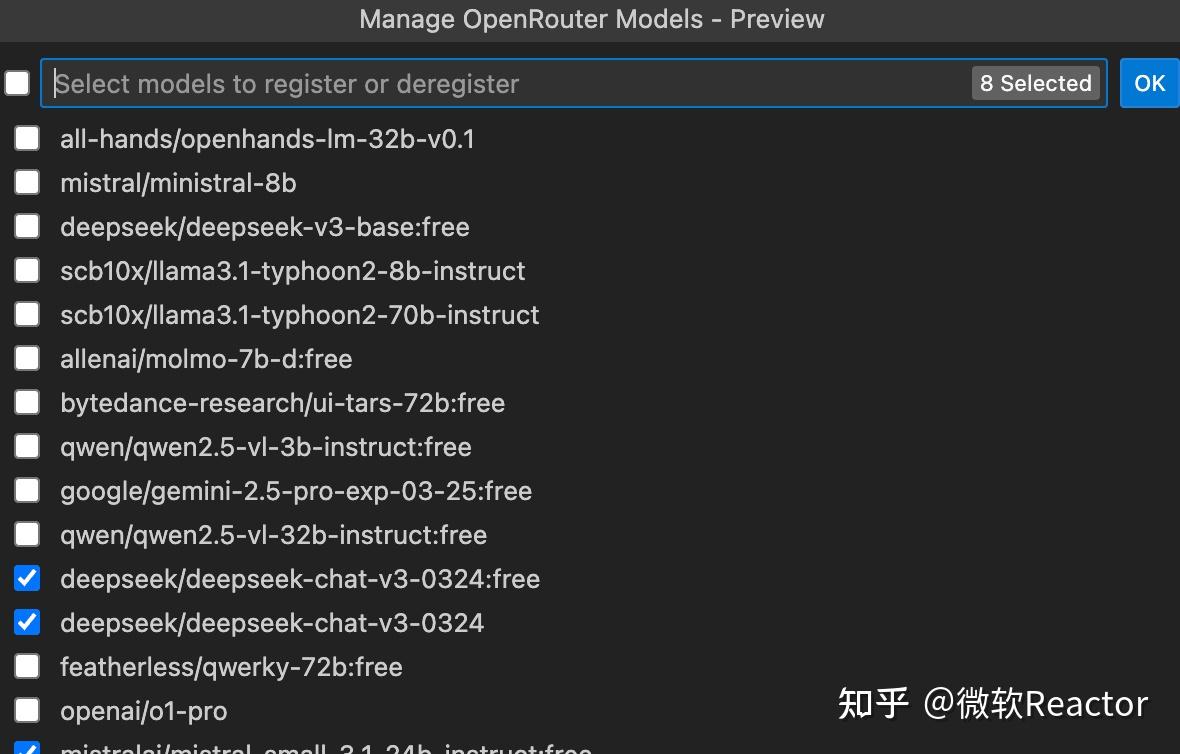Check openai/o1-pro checkbox

pyautogui.click(x=27, y=710)
